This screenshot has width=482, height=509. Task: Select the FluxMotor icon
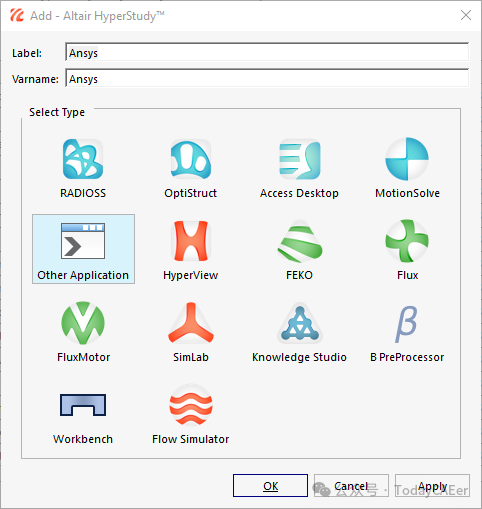(x=83, y=323)
